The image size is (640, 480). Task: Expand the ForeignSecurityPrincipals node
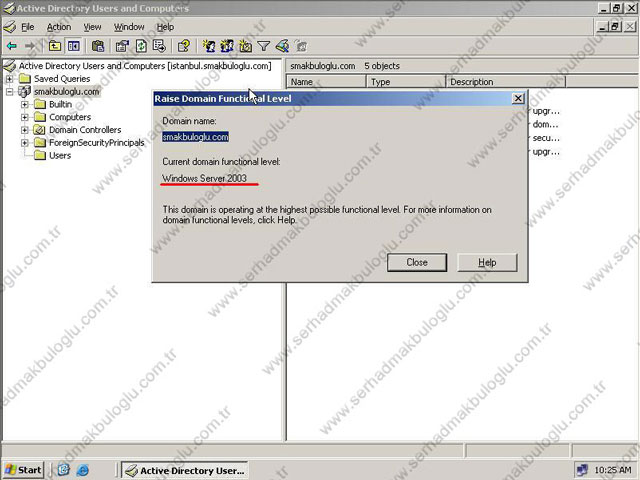point(24,143)
